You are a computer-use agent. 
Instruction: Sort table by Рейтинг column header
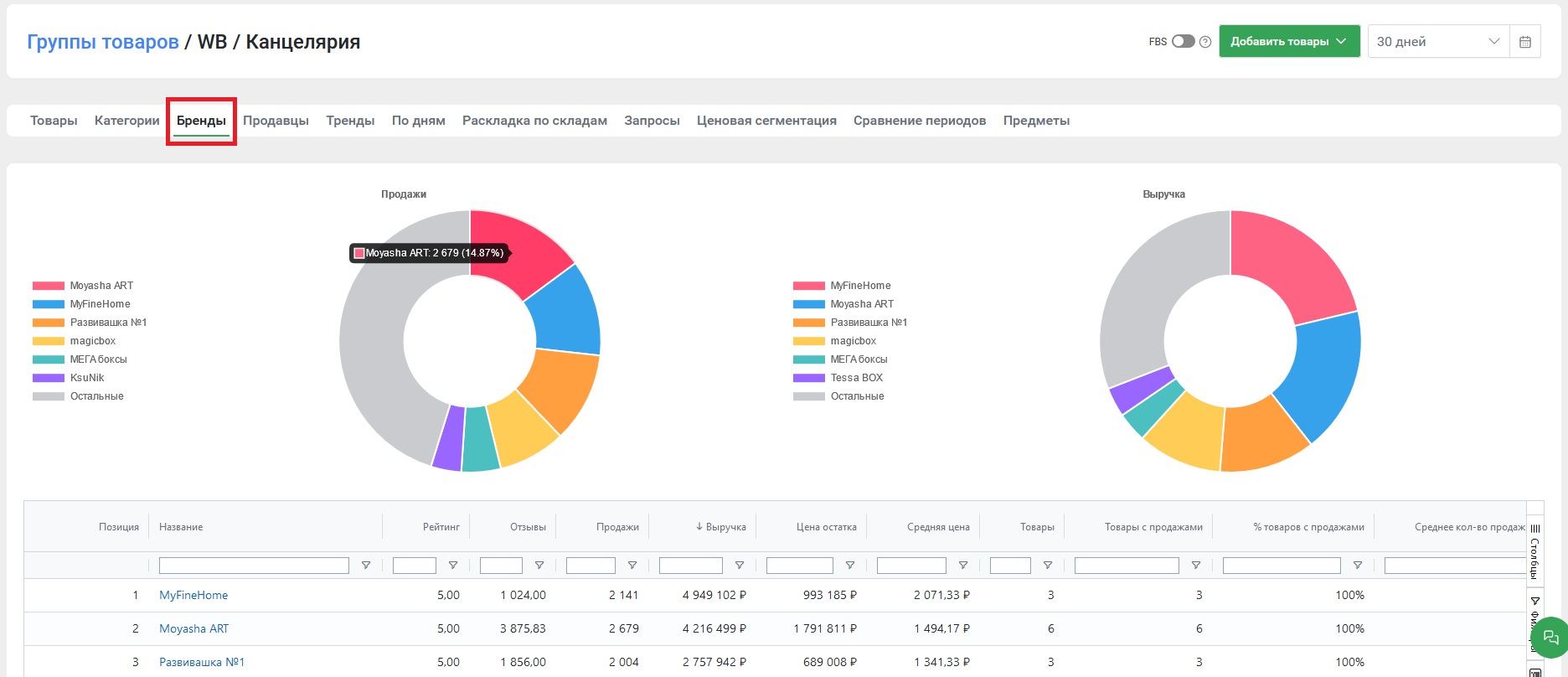pyautogui.click(x=441, y=527)
